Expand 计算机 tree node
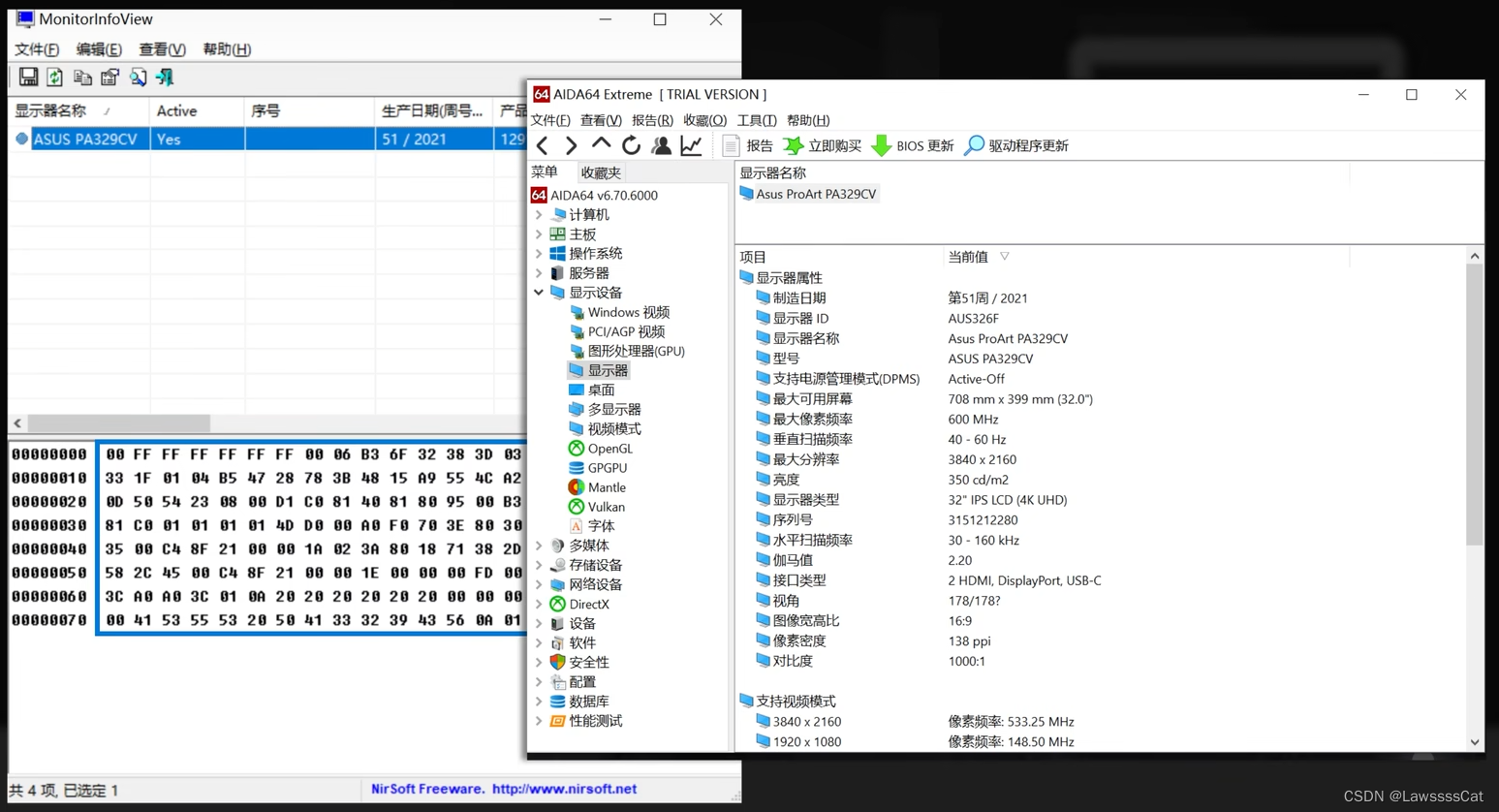 click(540, 215)
